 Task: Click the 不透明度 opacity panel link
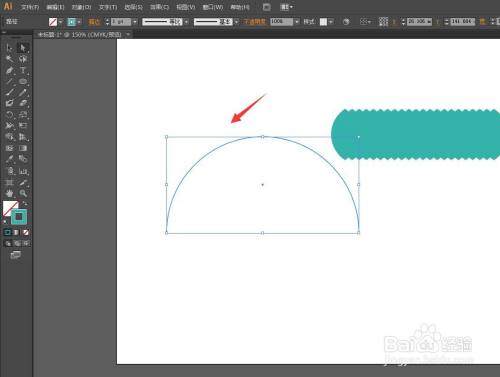255,22
